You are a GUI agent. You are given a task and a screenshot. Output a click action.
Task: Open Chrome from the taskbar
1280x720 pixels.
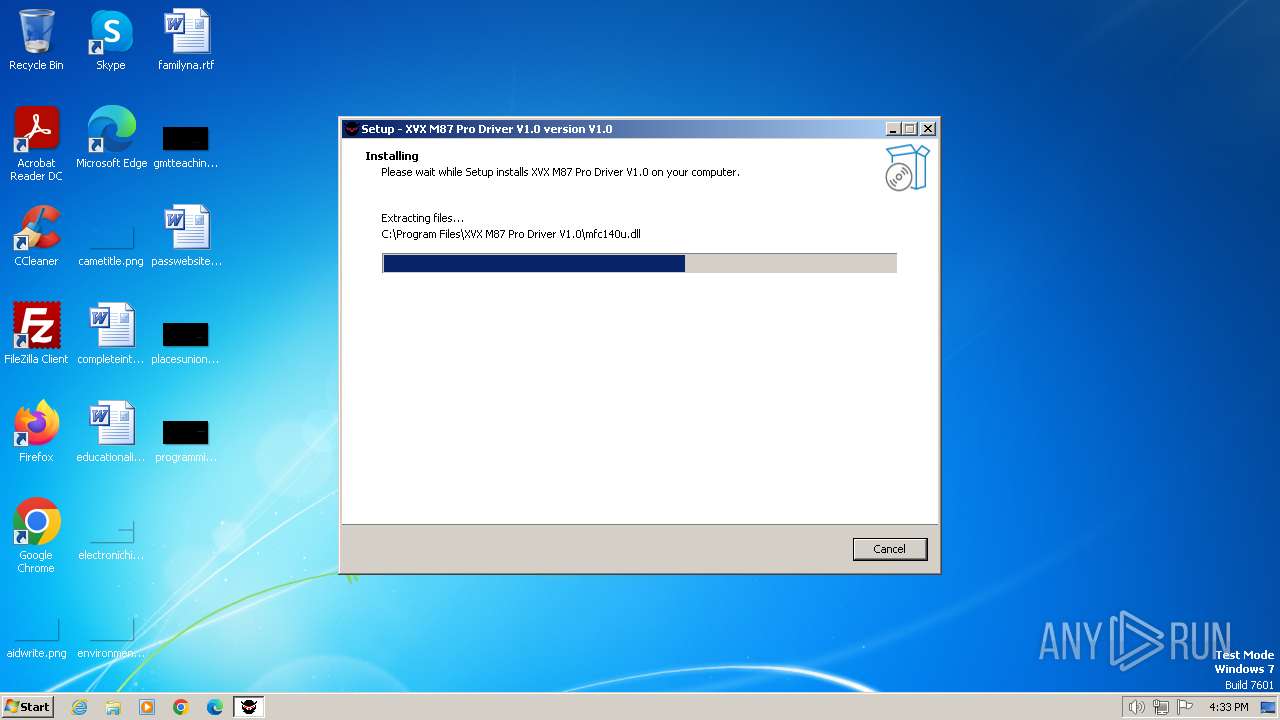click(181, 707)
